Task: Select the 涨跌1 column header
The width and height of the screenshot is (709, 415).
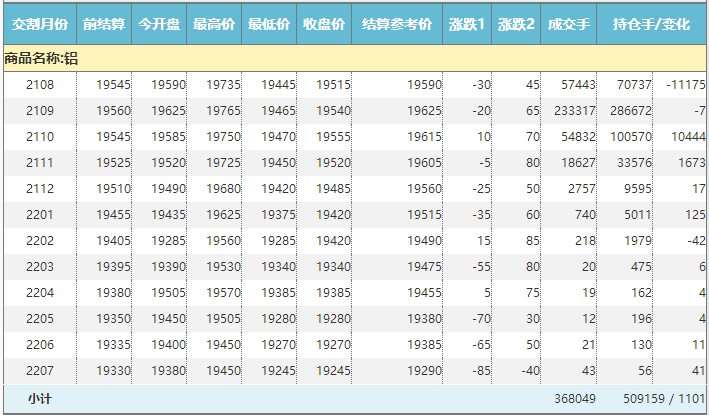Action: pos(467,23)
